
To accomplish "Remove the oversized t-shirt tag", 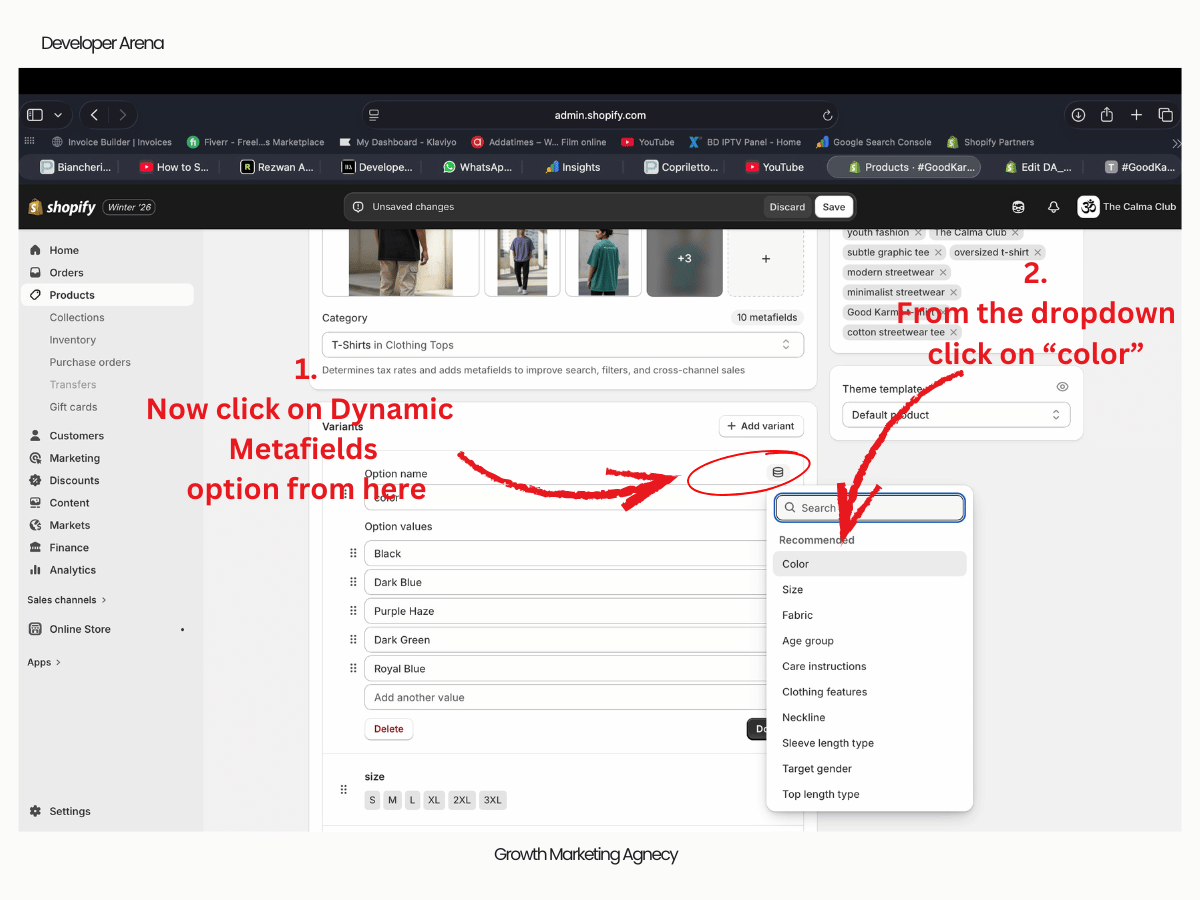I will pyautogui.click(x=1038, y=253).
